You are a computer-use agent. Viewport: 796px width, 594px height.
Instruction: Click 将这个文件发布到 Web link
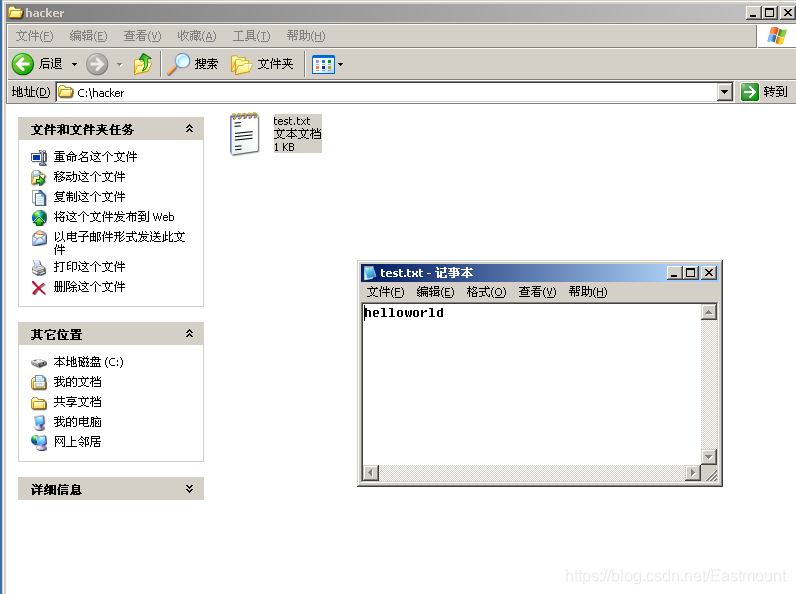coord(114,217)
